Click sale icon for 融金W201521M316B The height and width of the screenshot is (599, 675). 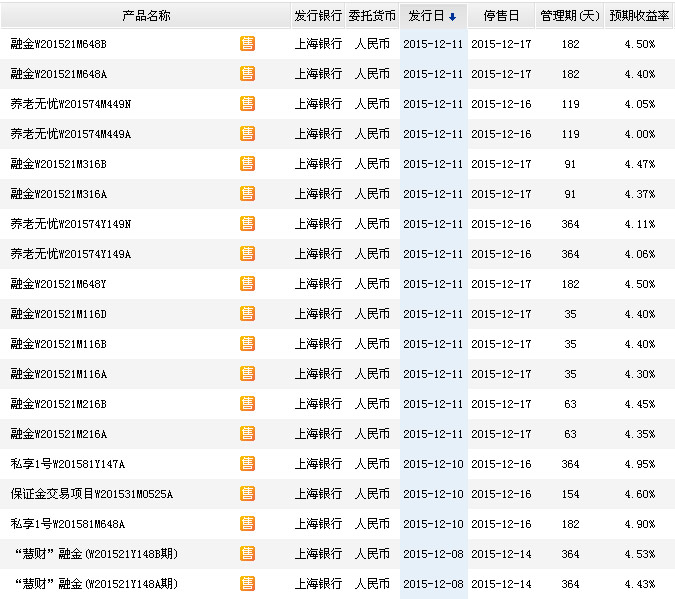point(248,164)
